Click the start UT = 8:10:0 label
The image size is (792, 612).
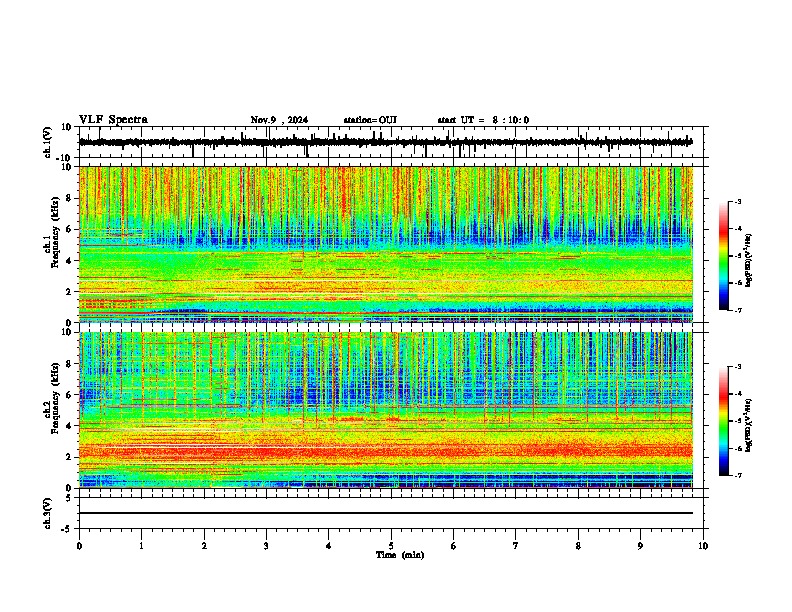(483, 120)
